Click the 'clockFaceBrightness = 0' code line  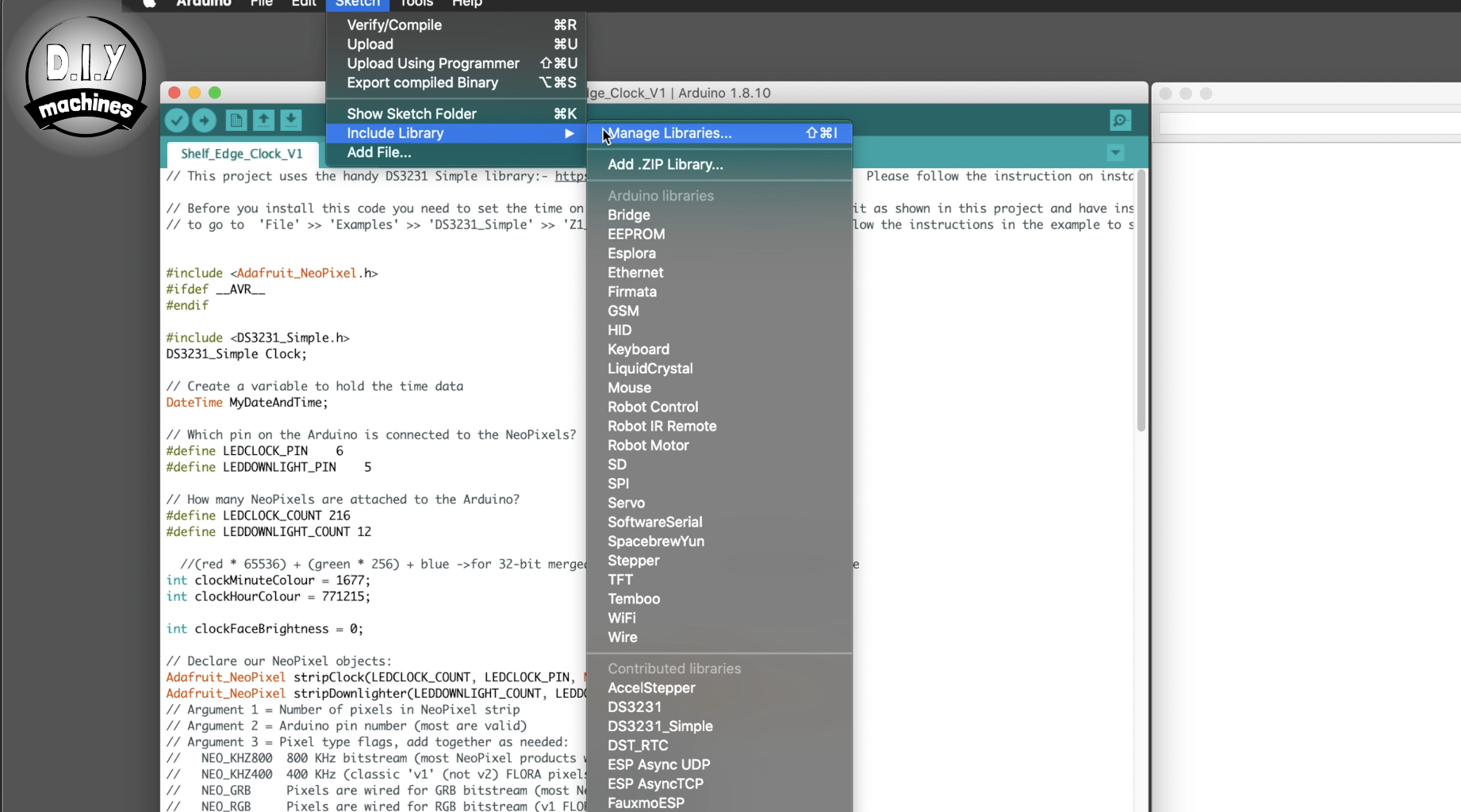(265, 629)
